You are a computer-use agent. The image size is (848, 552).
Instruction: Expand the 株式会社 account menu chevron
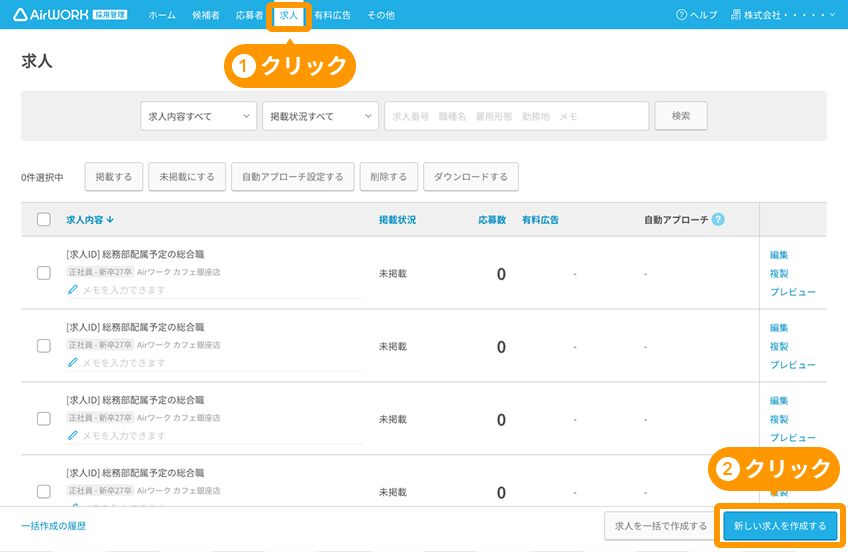pos(832,15)
